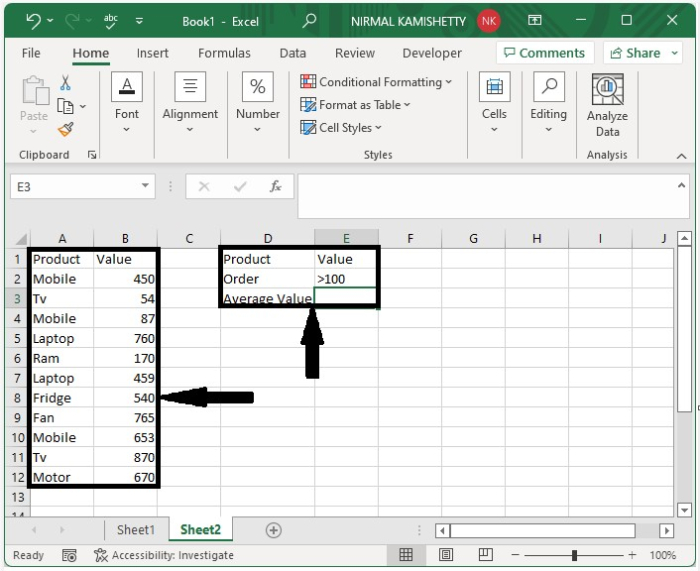Viewport: 700px width, 571px height.
Task: Click the Cancel X formula icon
Action: (204, 186)
